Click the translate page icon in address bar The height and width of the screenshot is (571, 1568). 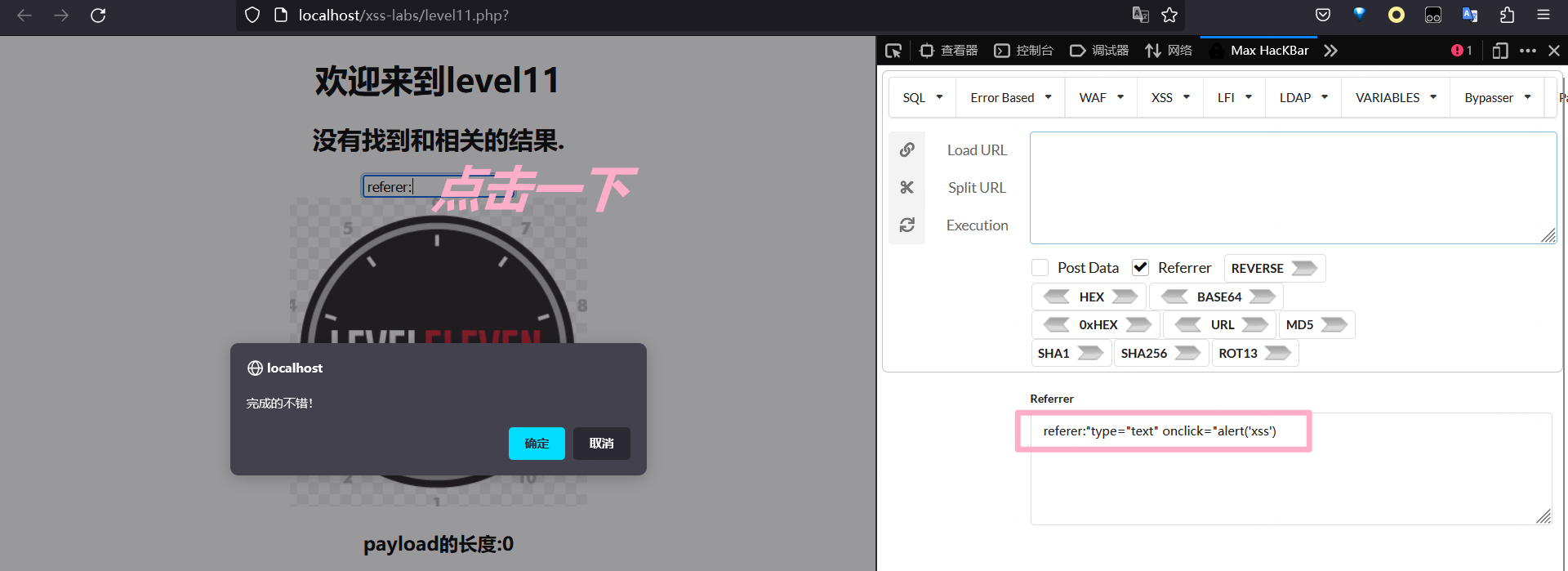(x=1140, y=15)
